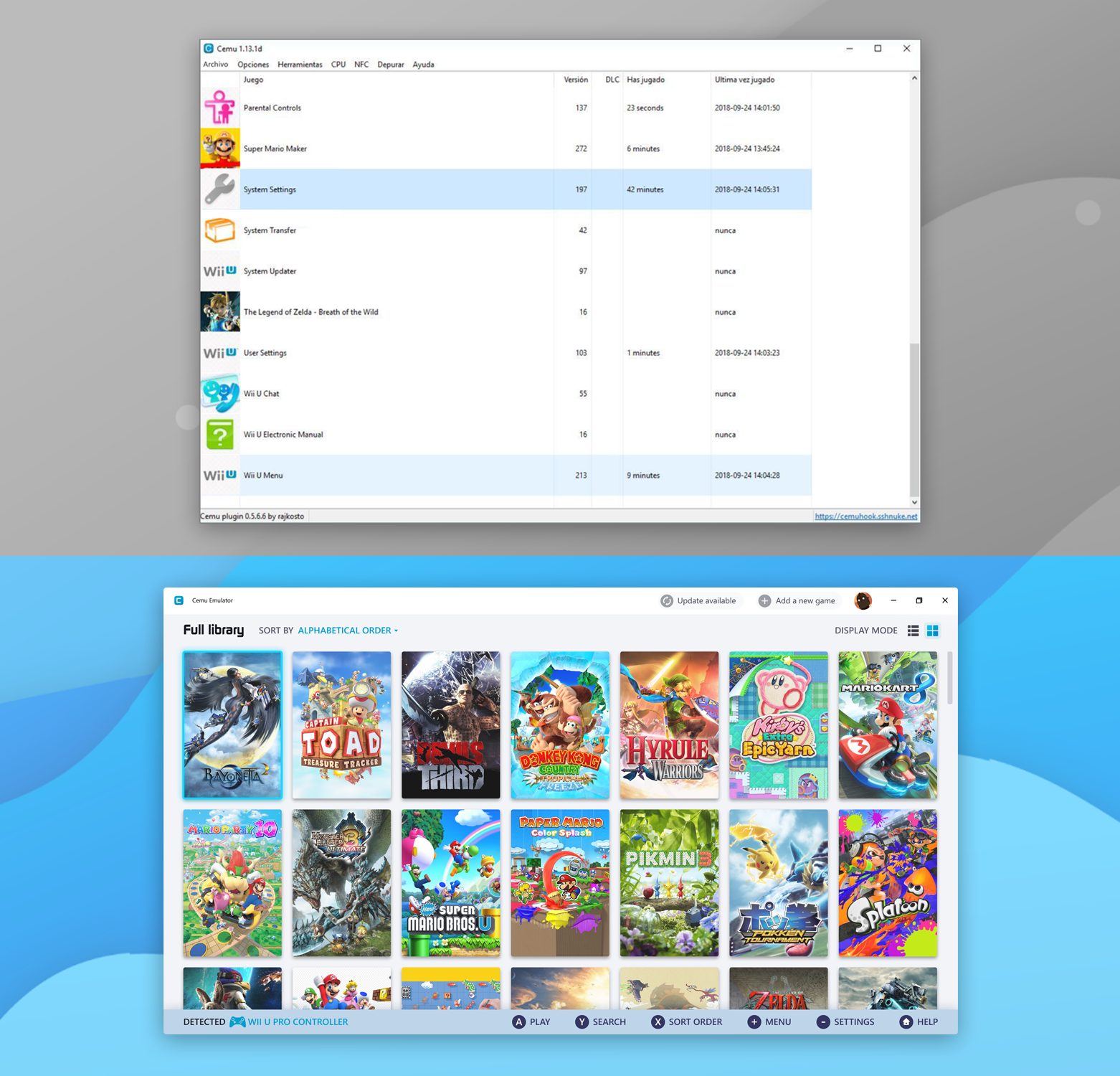Select the Devil's Third cover
1120x1076 pixels.
[x=451, y=725]
